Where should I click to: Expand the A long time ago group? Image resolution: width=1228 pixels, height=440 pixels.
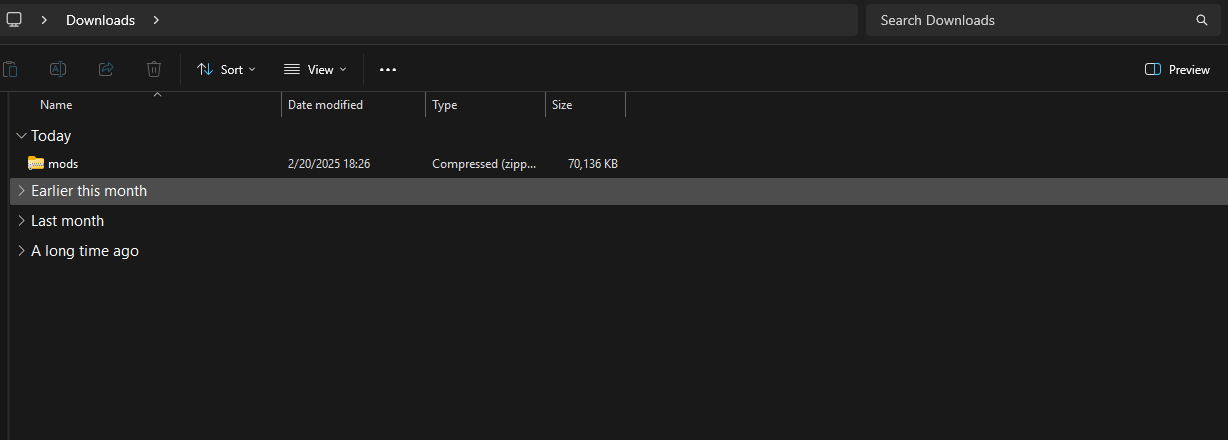(22, 251)
